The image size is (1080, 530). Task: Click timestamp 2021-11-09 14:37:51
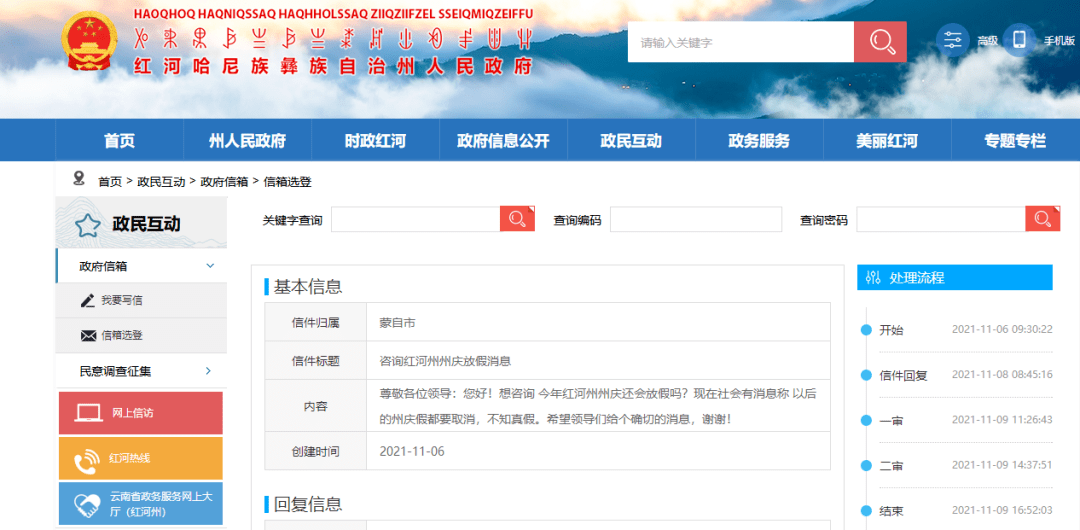click(x=1002, y=465)
